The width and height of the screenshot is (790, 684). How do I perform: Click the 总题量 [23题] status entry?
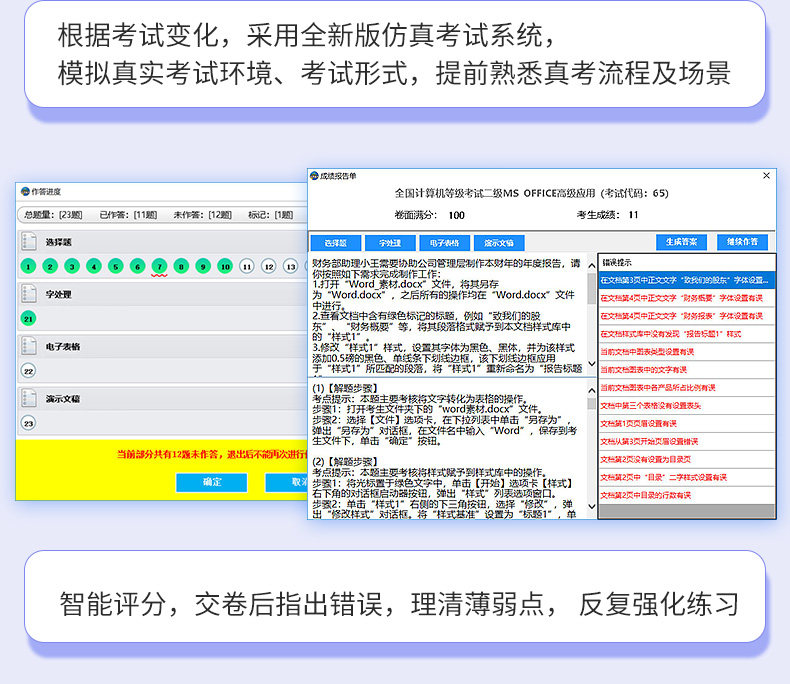53,215
